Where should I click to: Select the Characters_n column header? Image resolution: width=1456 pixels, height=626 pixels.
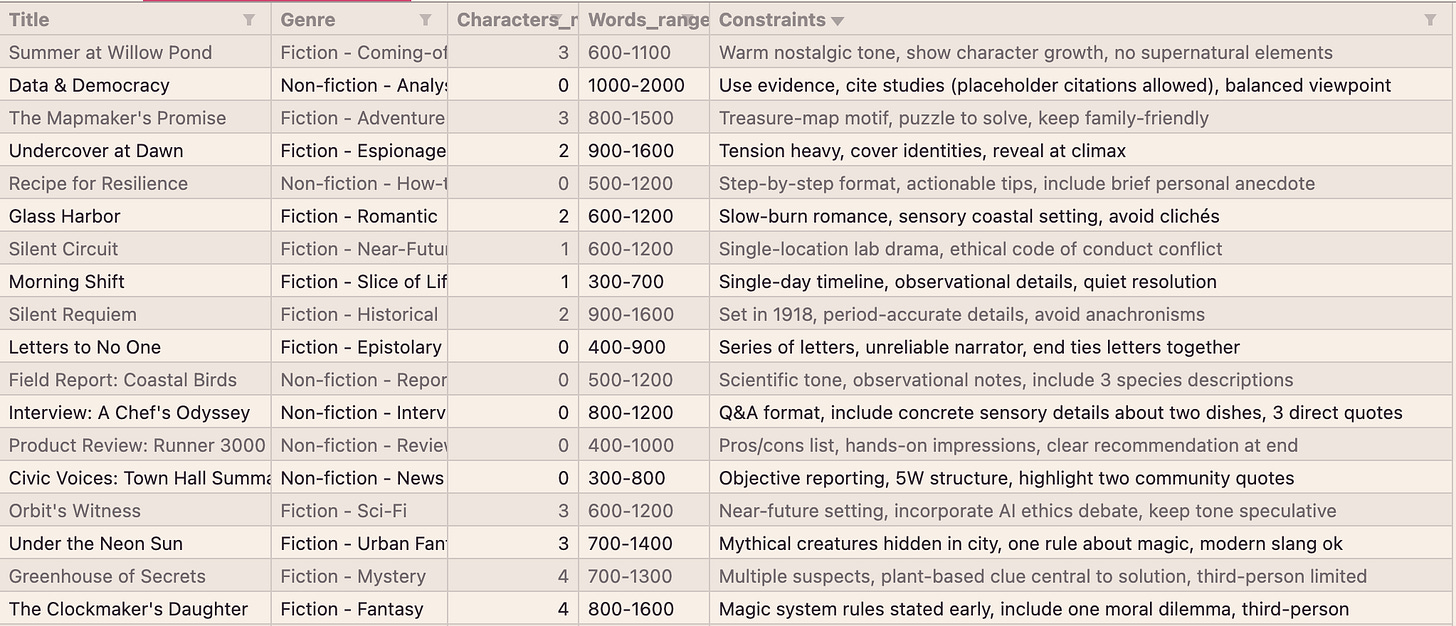click(514, 20)
